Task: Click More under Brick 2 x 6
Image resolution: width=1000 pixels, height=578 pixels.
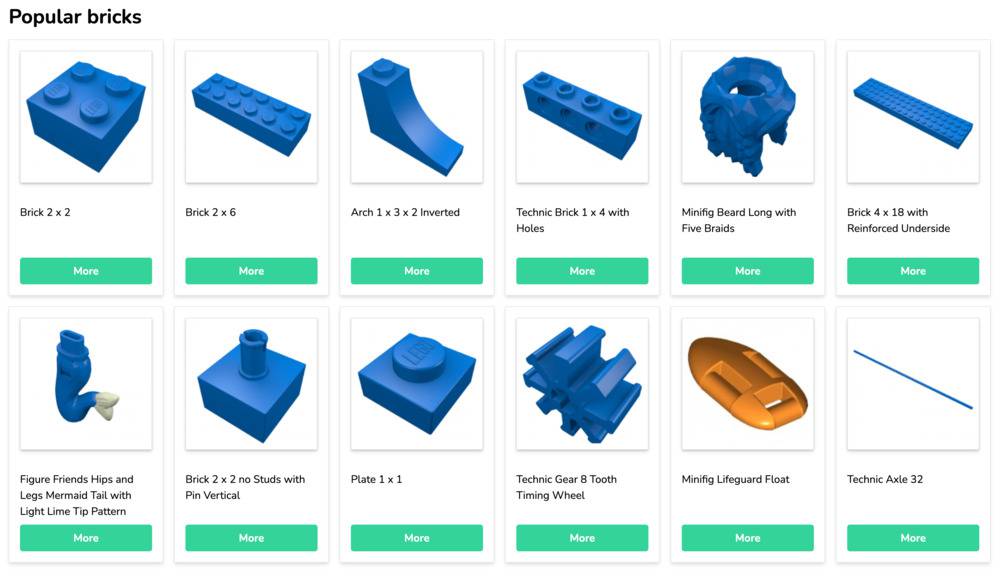Action: [251, 271]
